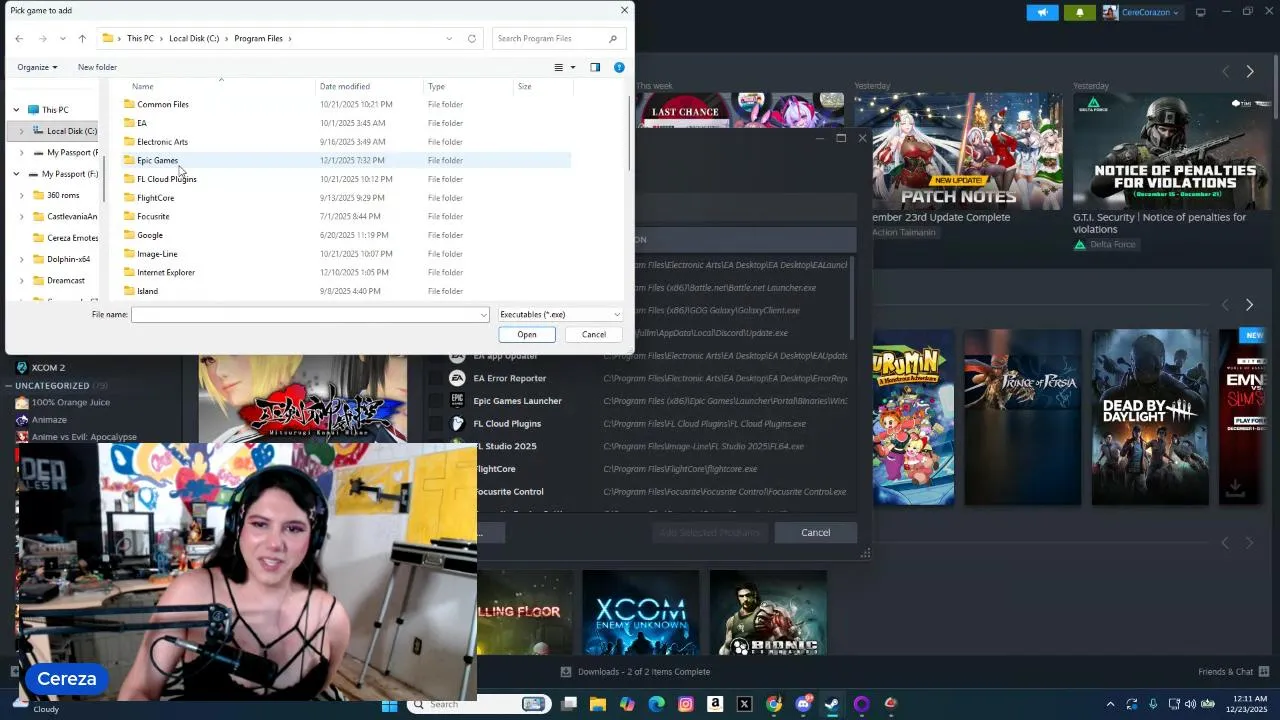Open file dialog help
This screenshot has width=1280, height=720.
pyautogui.click(x=619, y=67)
